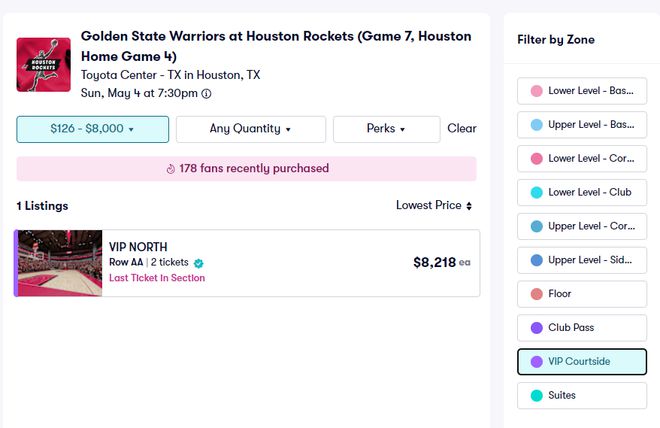The width and height of the screenshot is (660, 428).
Task: Click the Houston Rockets event logo
Action: [44, 64]
